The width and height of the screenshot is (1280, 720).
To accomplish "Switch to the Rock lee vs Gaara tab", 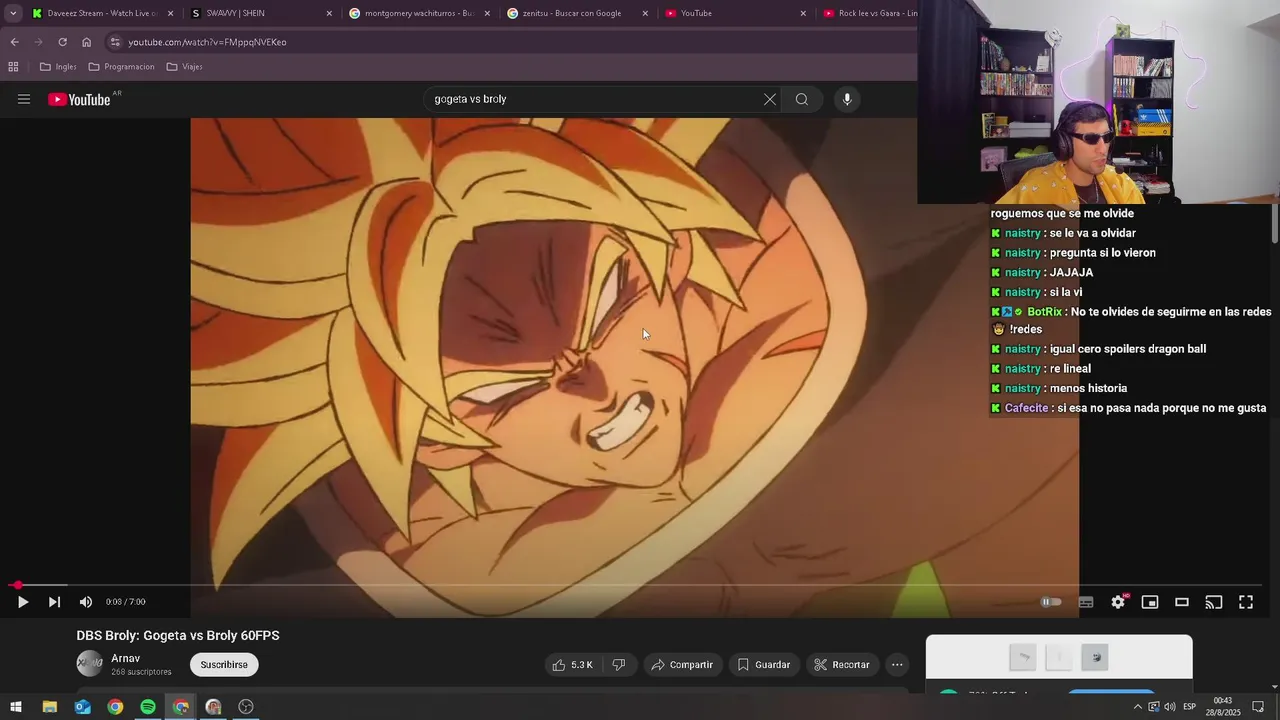I will tap(870, 13).
